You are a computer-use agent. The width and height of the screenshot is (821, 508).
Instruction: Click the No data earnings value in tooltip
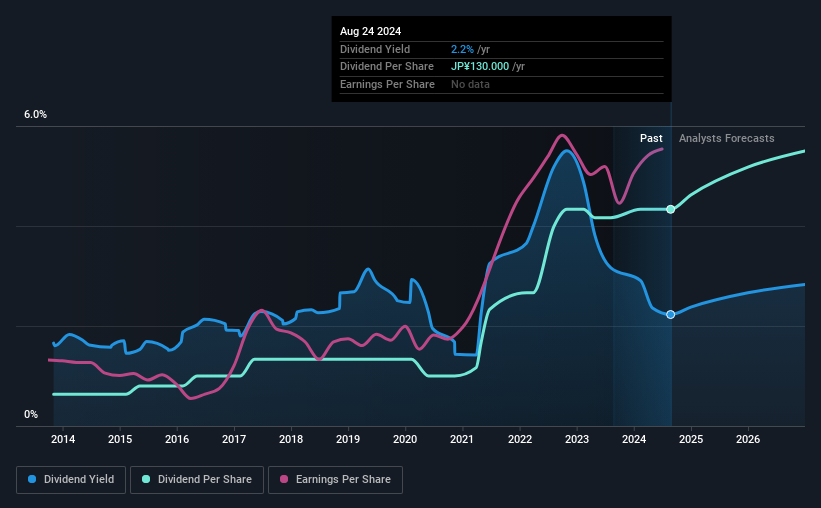(471, 84)
